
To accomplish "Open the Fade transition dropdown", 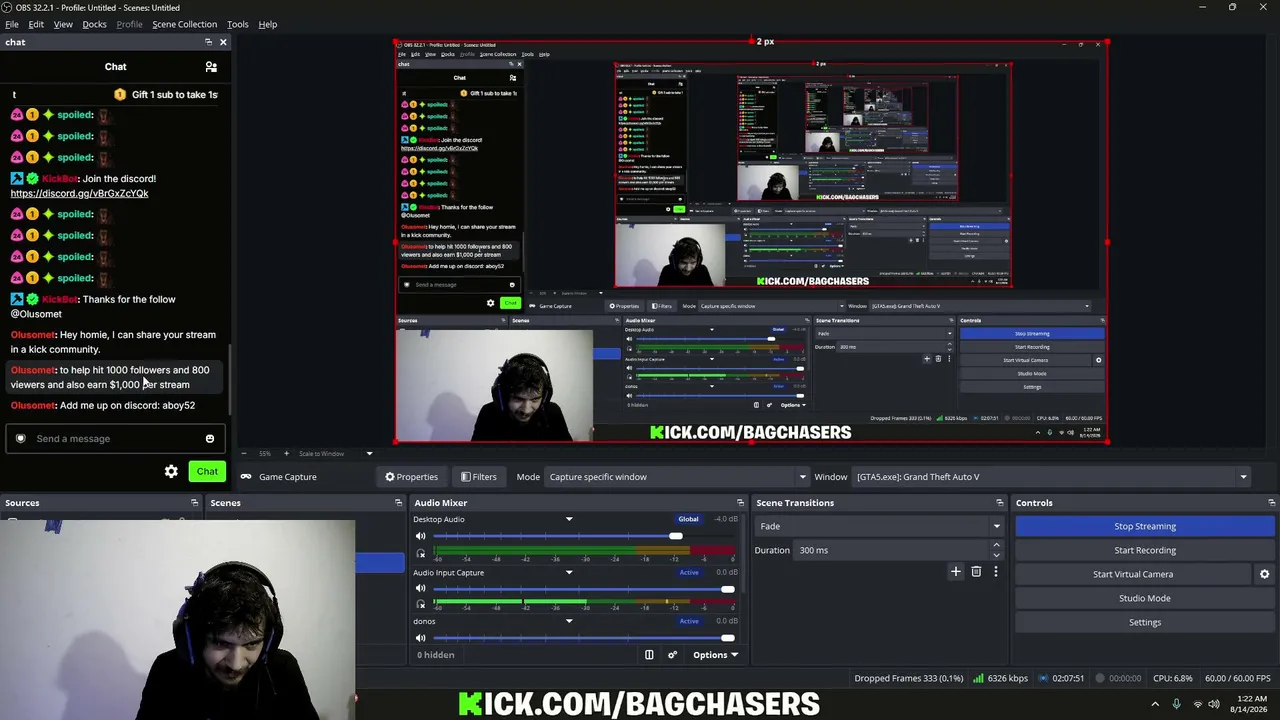I will click(x=879, y=526).
